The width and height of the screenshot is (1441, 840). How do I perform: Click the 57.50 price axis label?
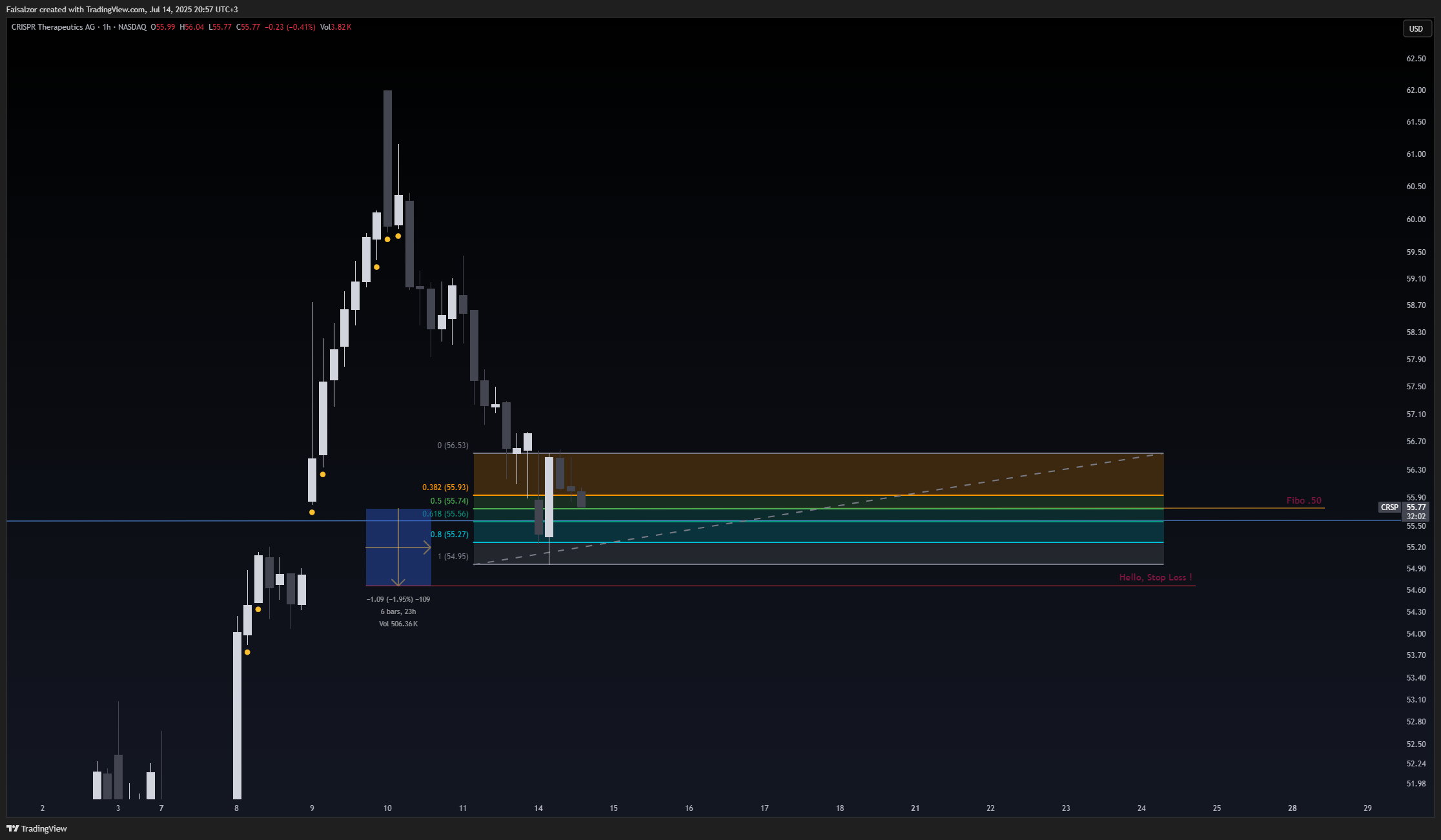(1416, 387)
